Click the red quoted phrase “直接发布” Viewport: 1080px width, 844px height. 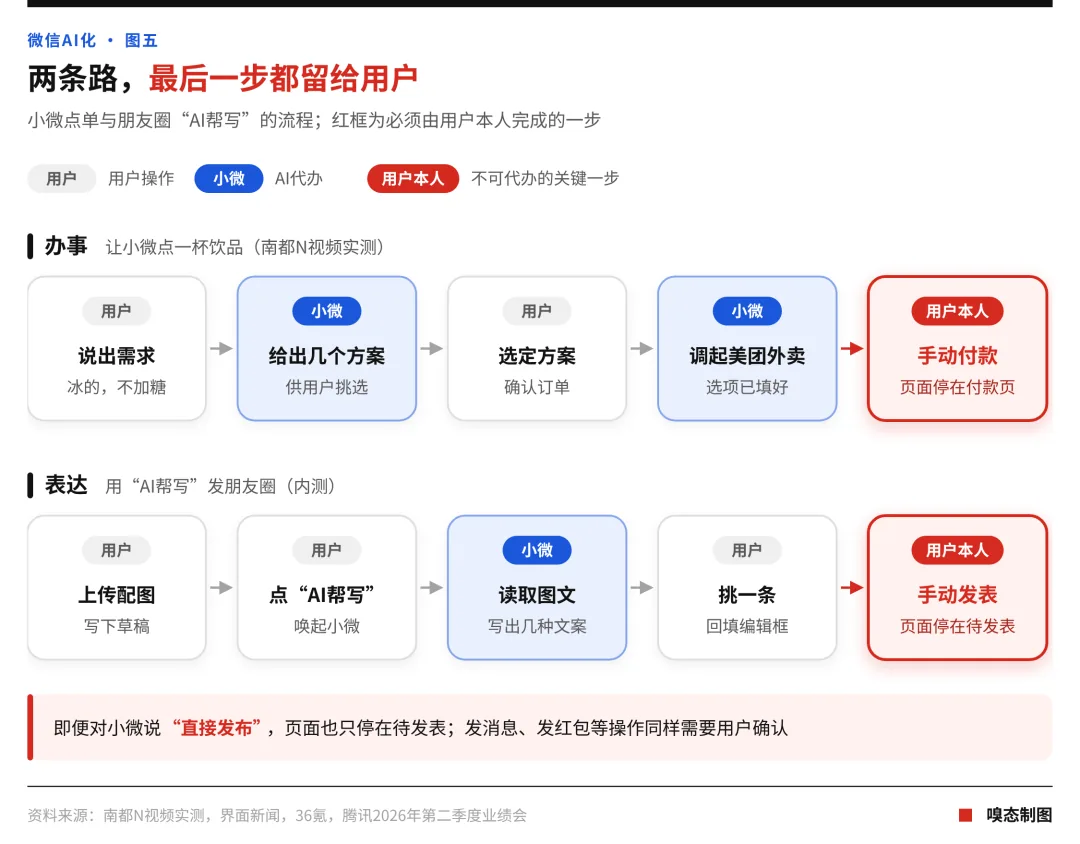coord(216,728)
